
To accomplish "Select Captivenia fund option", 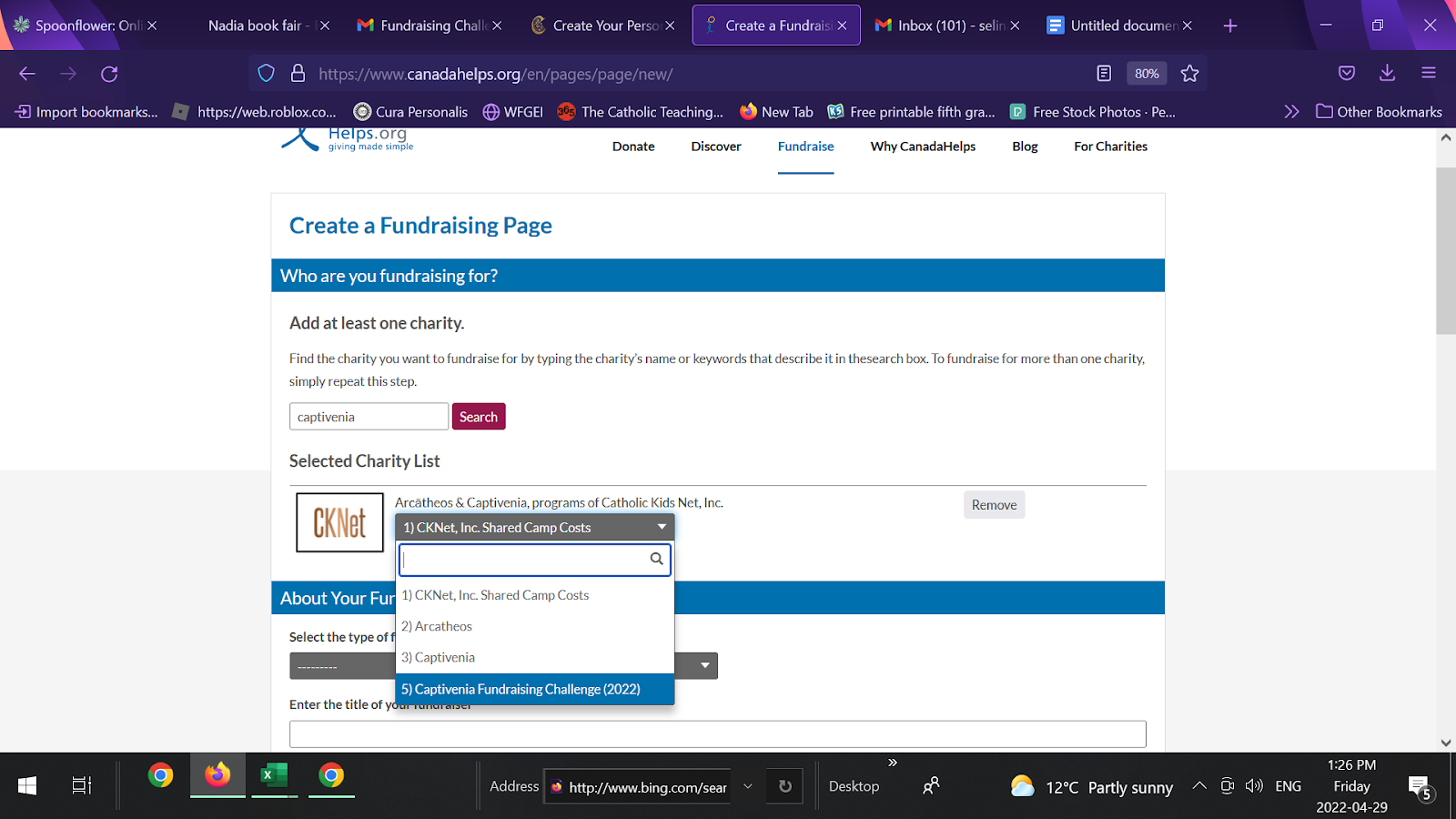I will [x=535, y=657].
